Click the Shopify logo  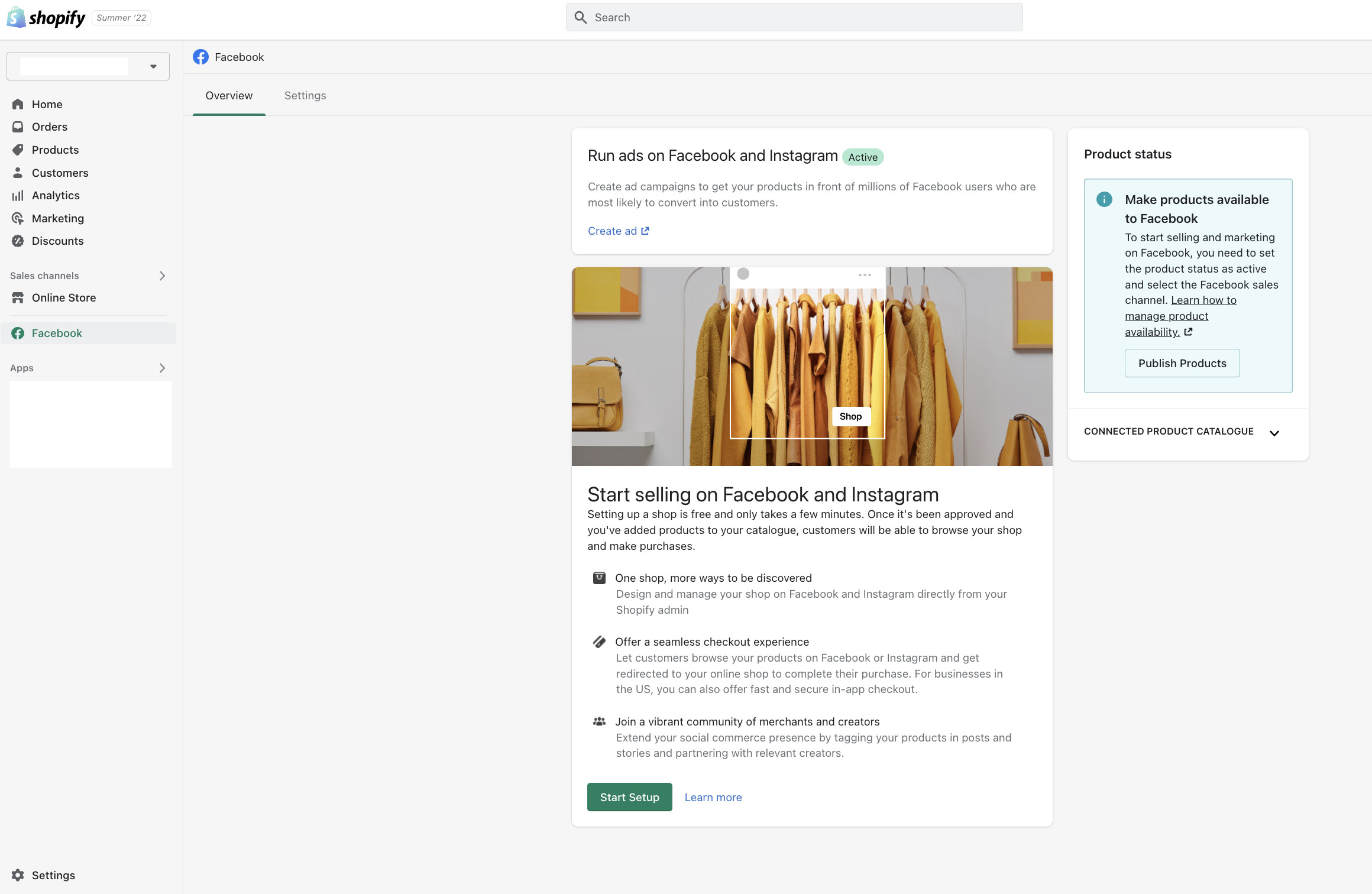click(x=46, y=18)
